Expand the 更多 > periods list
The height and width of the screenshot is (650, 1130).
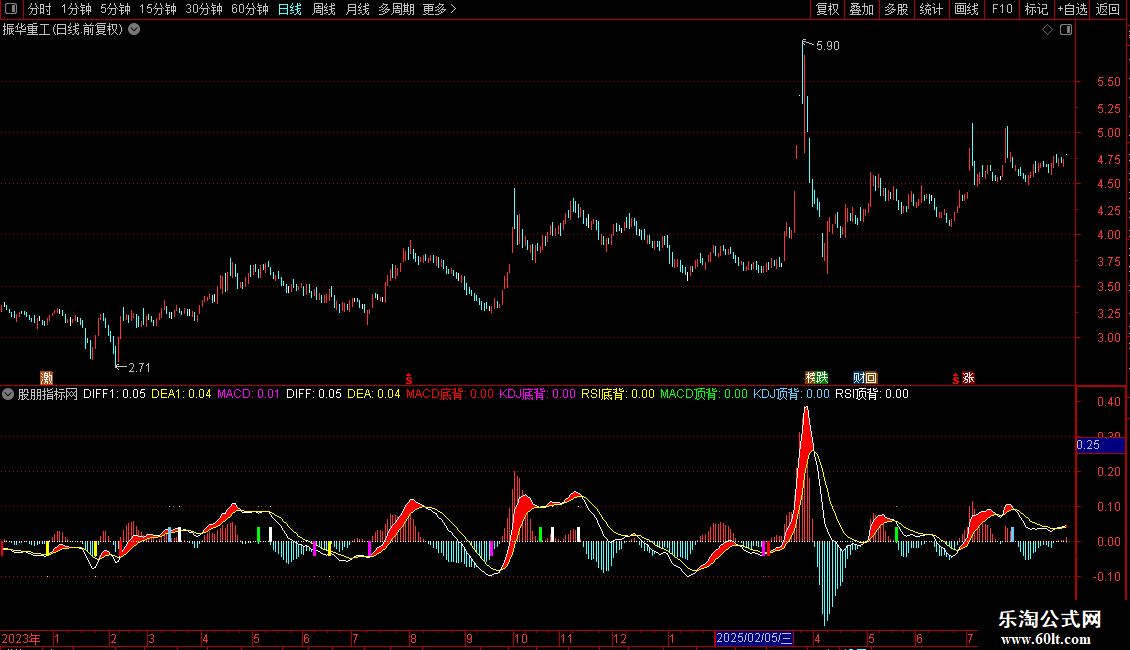point(439,9)
